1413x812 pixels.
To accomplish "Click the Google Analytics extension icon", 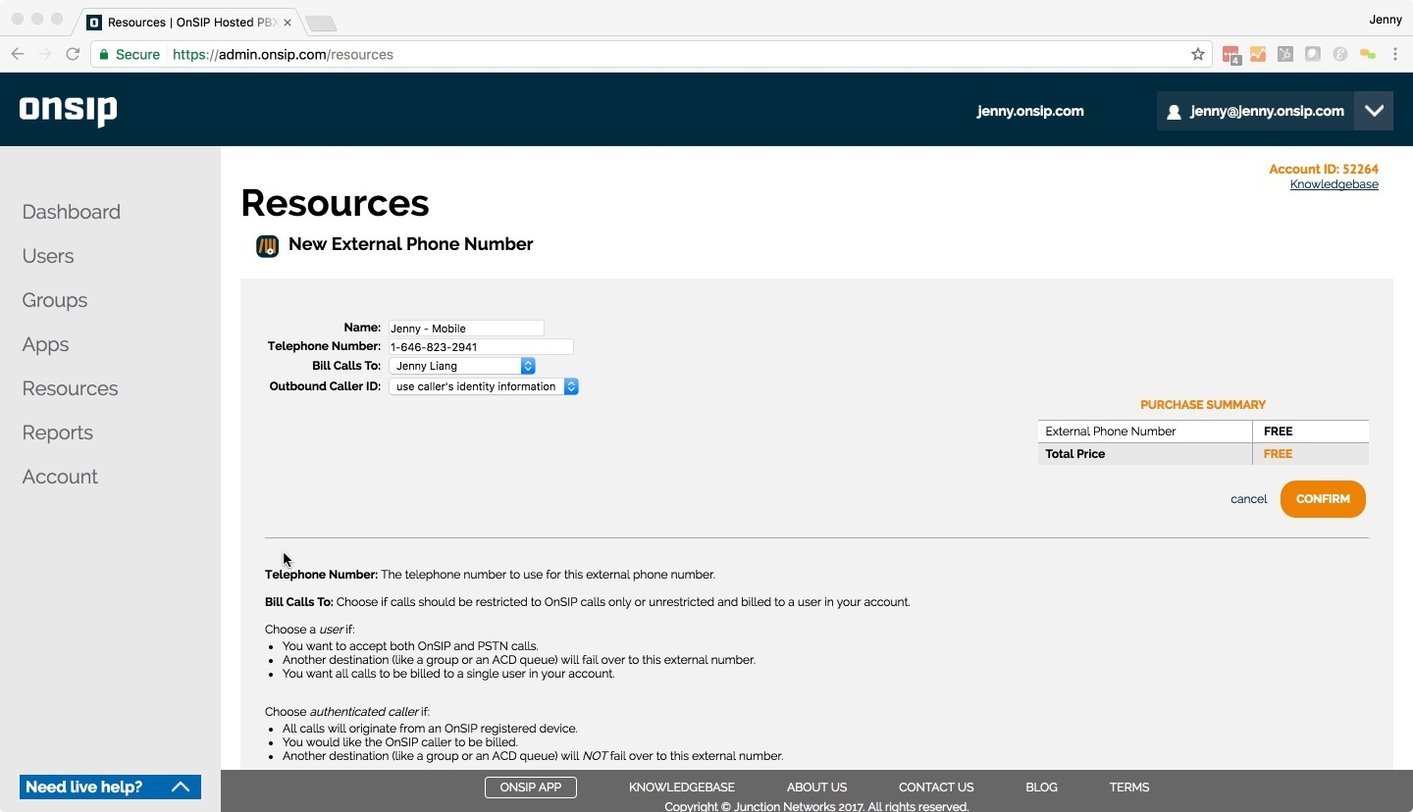I will (x=1257, y=54).
